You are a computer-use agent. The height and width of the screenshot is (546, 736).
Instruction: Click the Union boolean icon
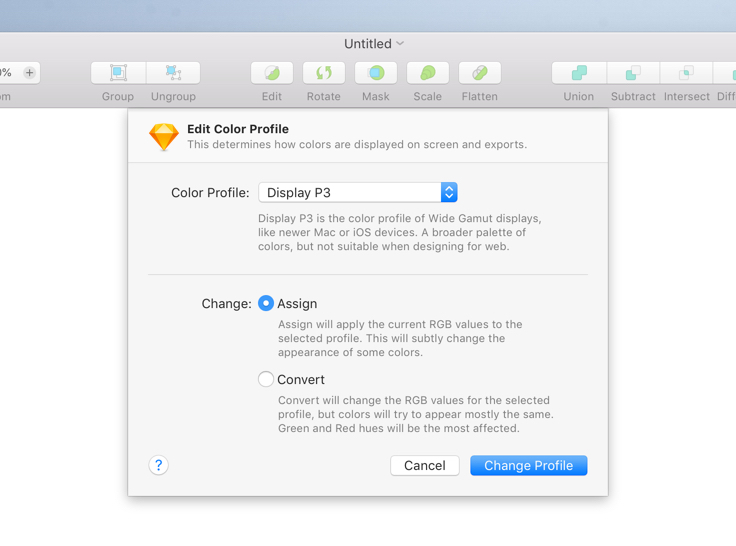(x=579, y=73)
